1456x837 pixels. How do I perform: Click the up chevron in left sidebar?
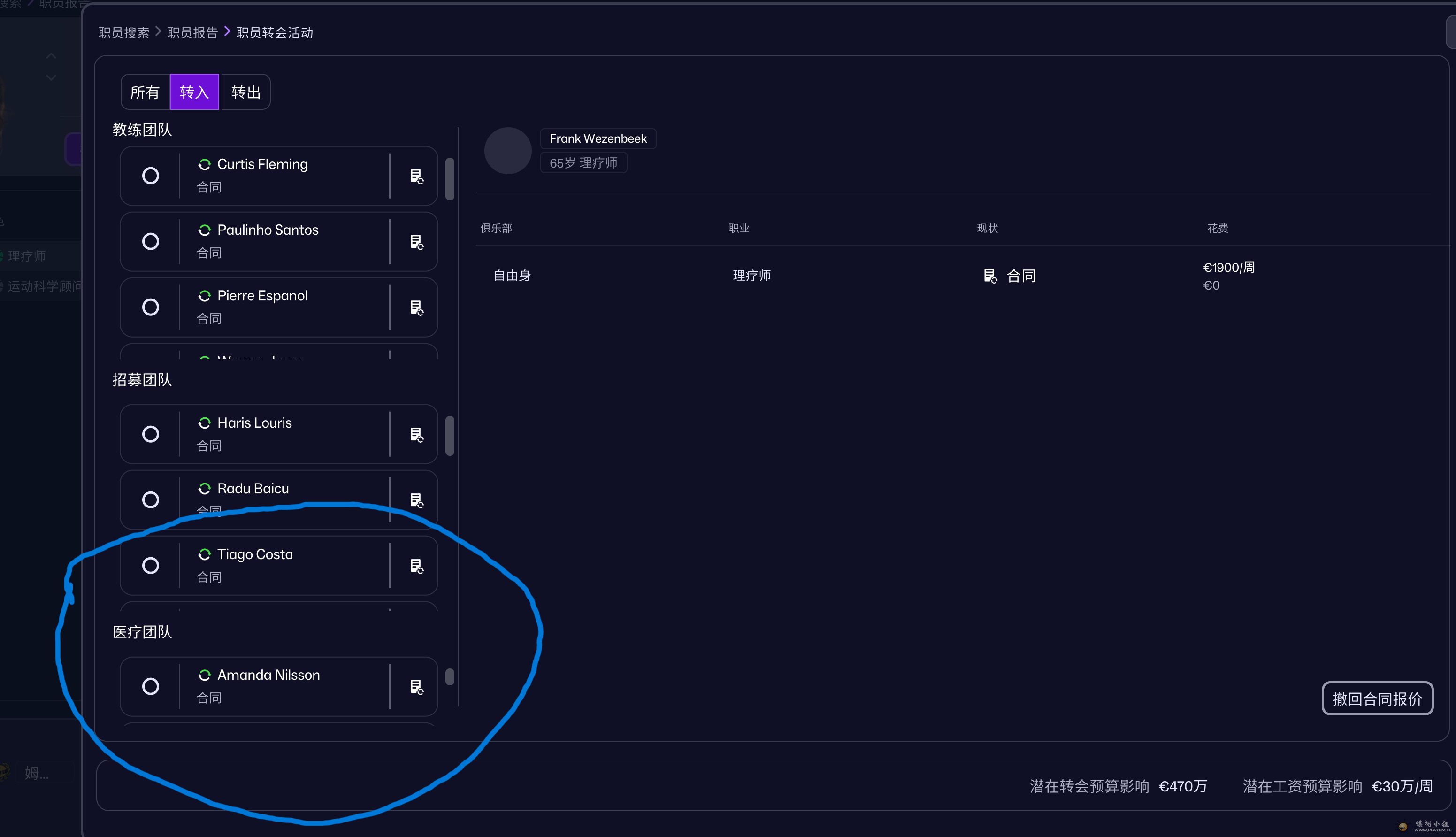[51, 56]
